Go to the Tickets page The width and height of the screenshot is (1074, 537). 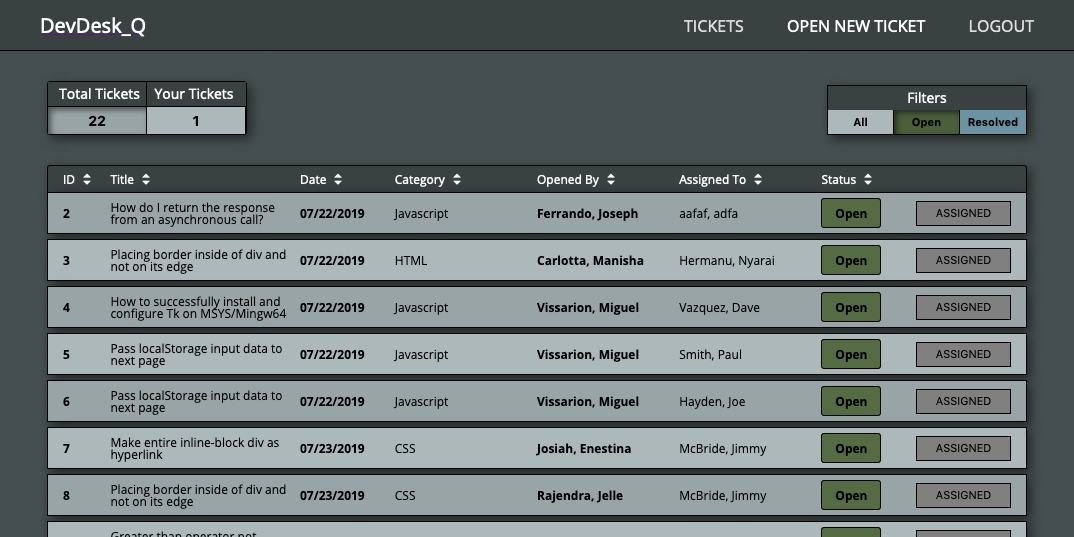pyautogui.click(x=713, y=26)
